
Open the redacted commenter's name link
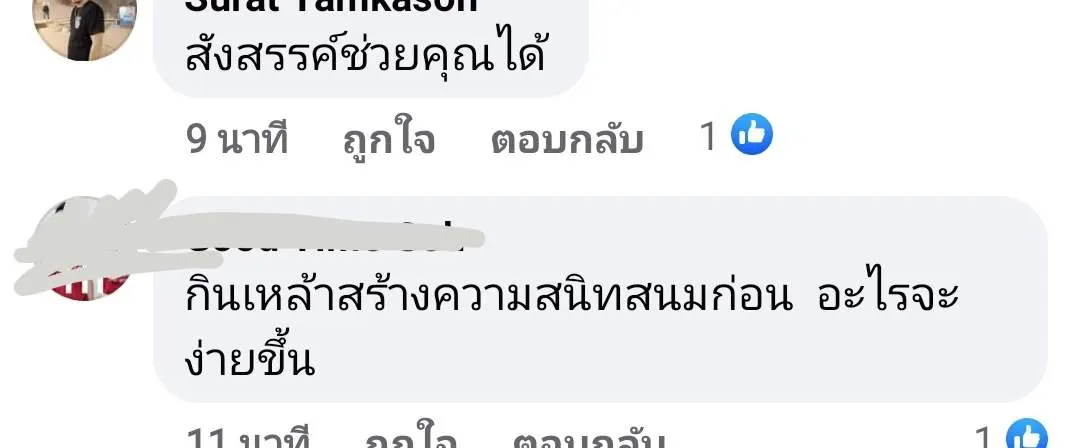click(x=322, y=236)
